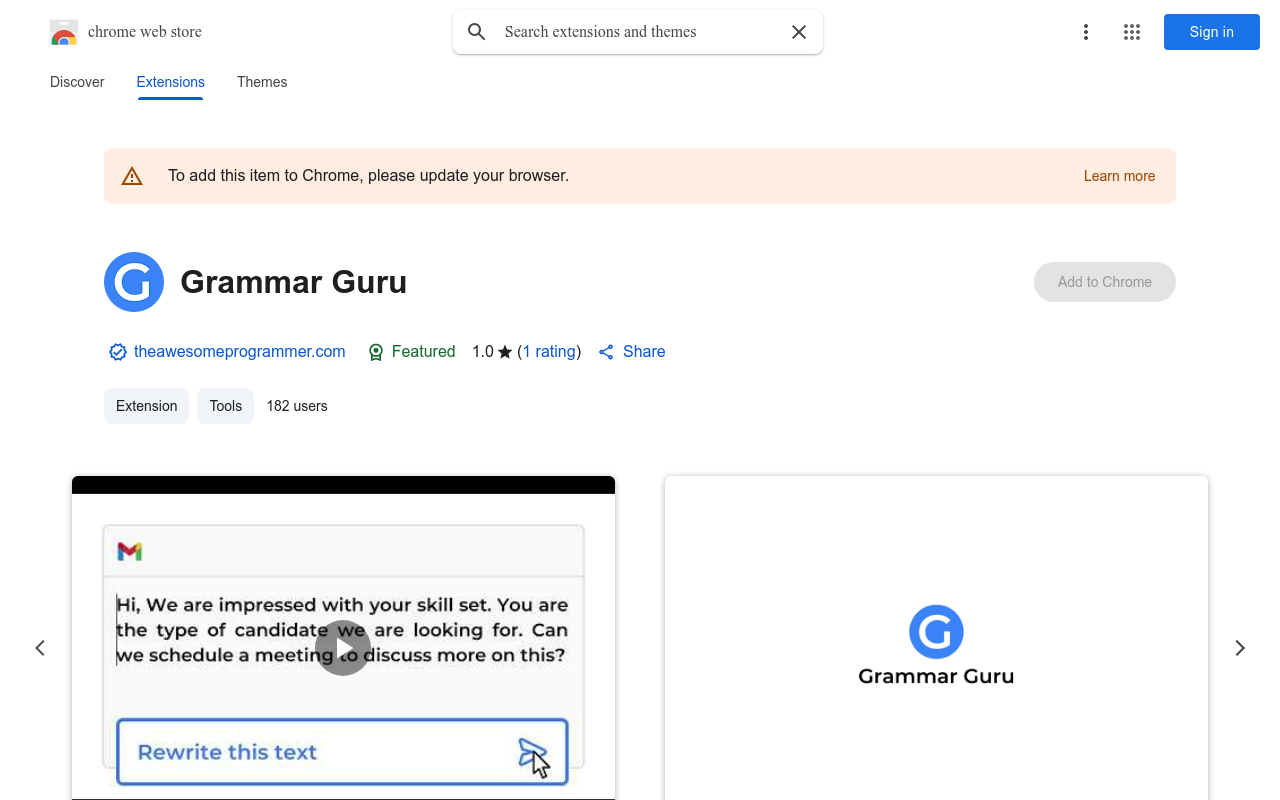Open the Google apps grid

pos(1132,32)
